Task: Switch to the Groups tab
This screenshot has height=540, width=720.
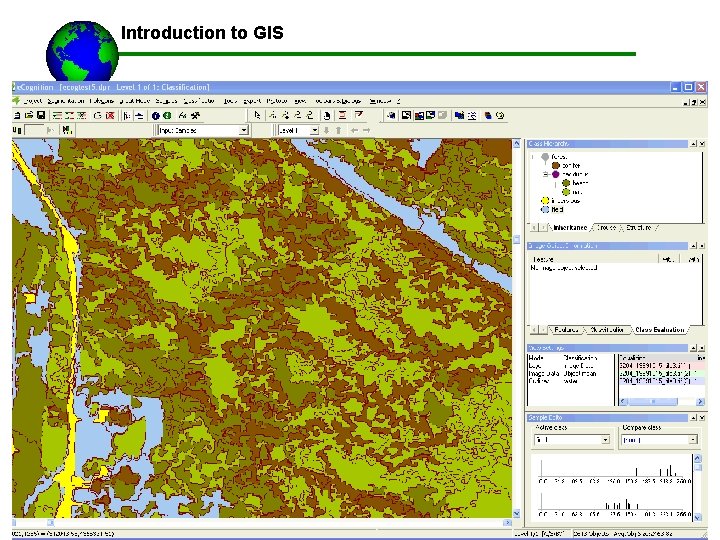Action: click(x=606, y=227)
